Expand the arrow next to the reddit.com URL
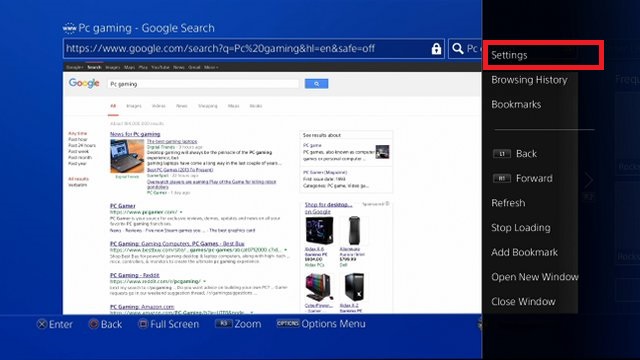The image size is (640, 360). (x=204, y=282)
